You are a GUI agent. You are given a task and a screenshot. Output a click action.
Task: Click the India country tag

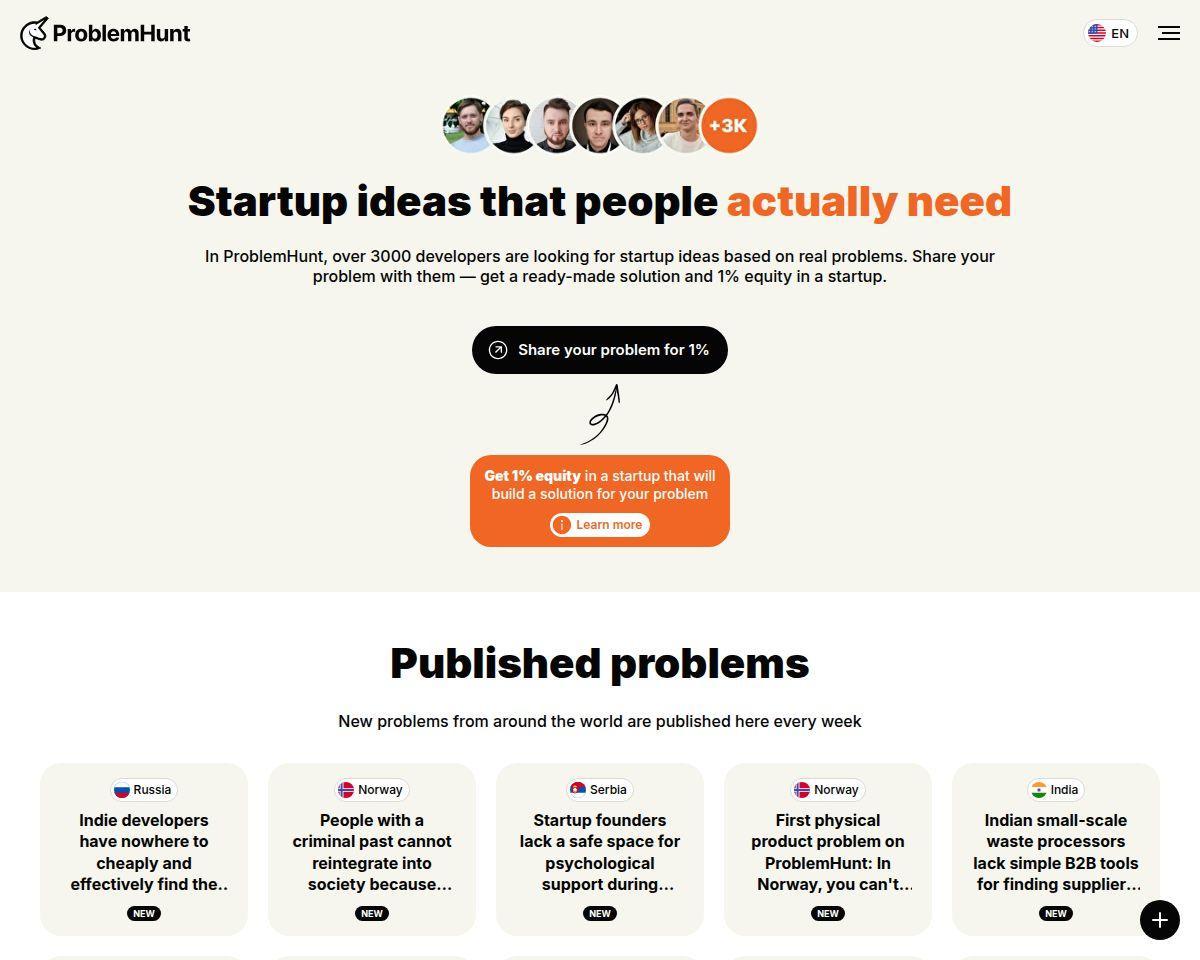(x=1056, y=790)
